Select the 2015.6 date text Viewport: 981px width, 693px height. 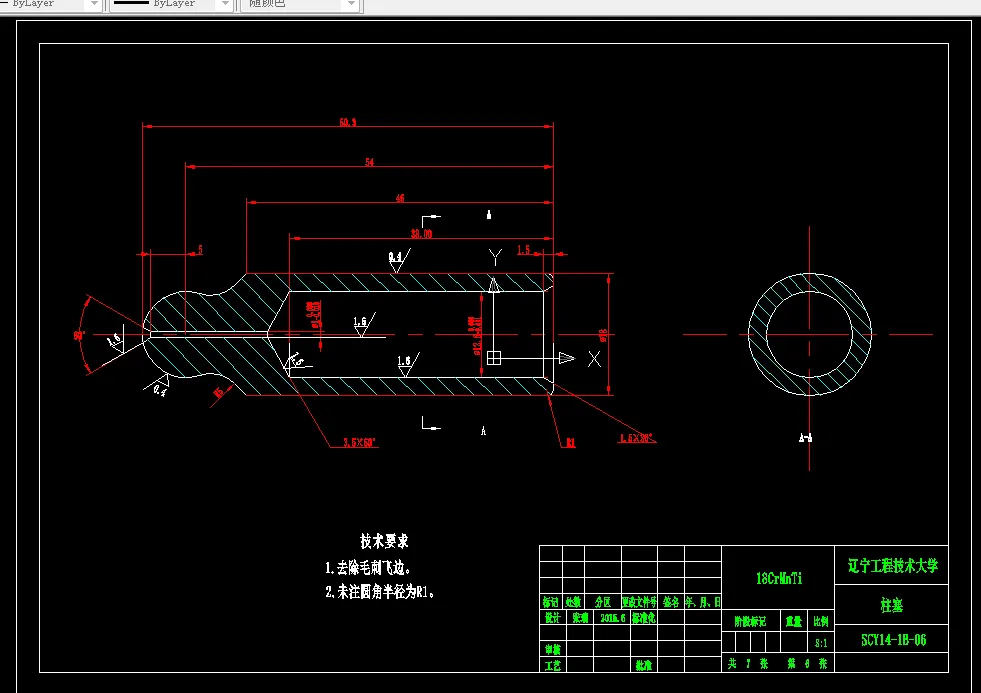coord(612,617)
